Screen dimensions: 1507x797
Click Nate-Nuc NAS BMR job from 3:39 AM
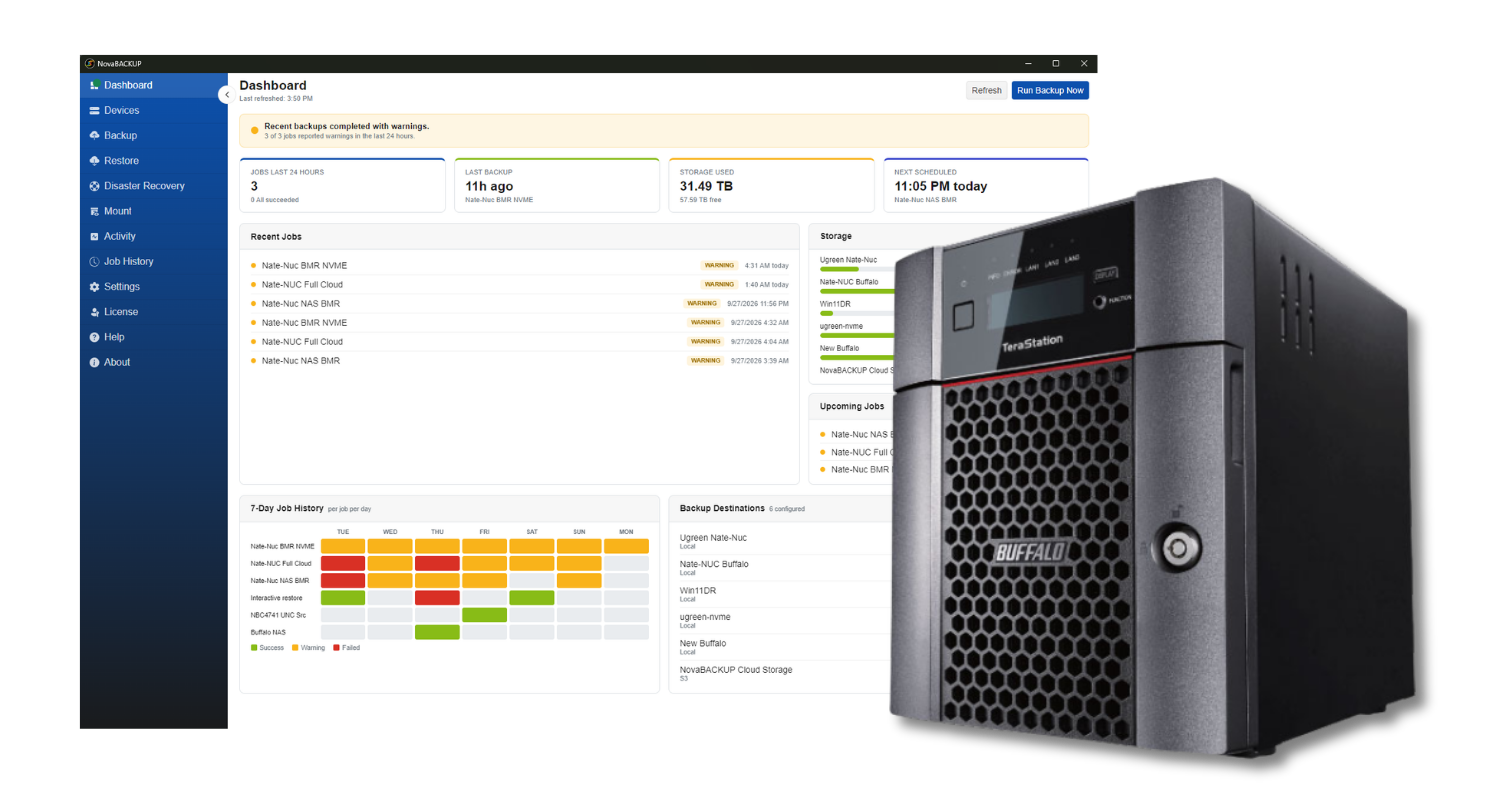point(520,361)
